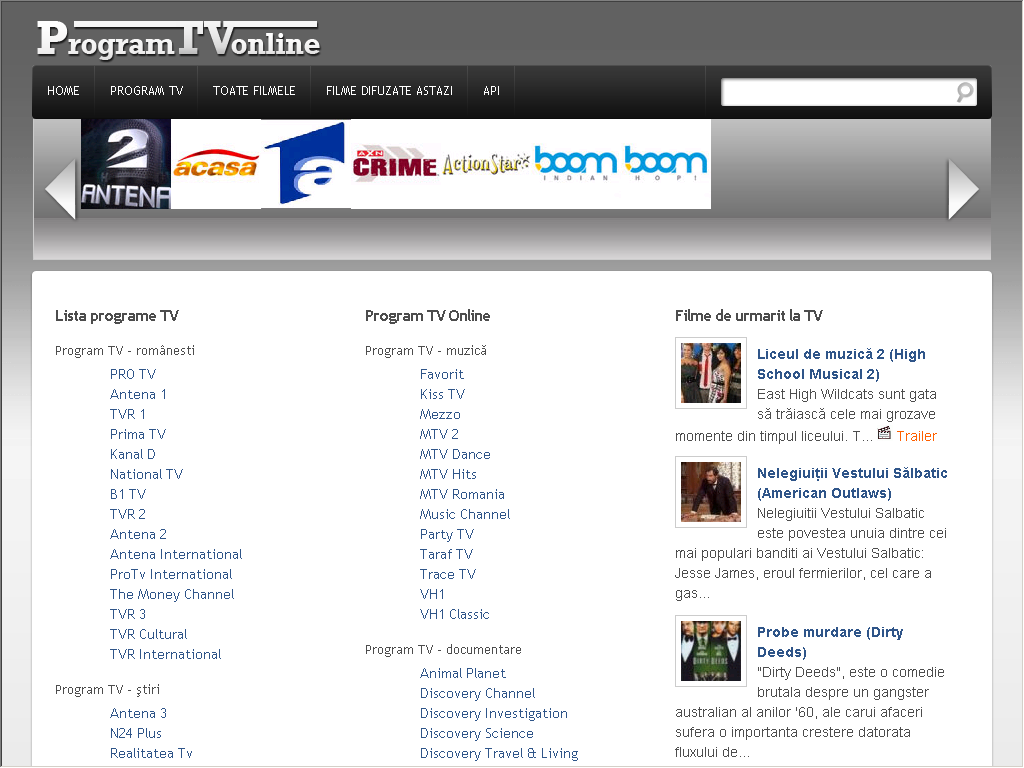
Task: Open Antena 1 blue logo
Action: coord(306,164)
